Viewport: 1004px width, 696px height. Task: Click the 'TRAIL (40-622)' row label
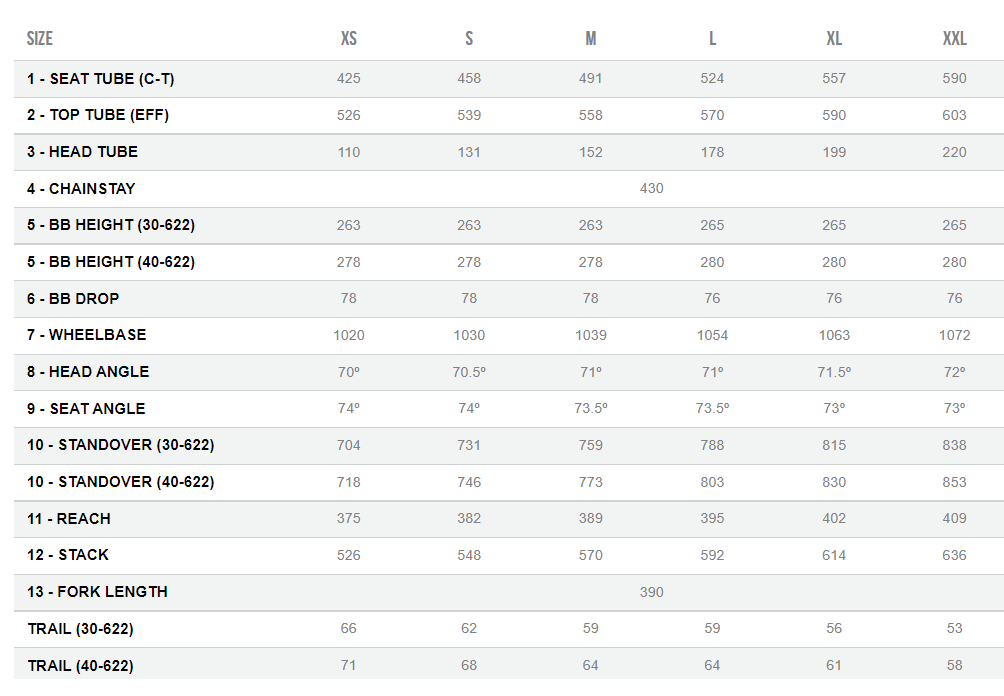pos(80,666)
